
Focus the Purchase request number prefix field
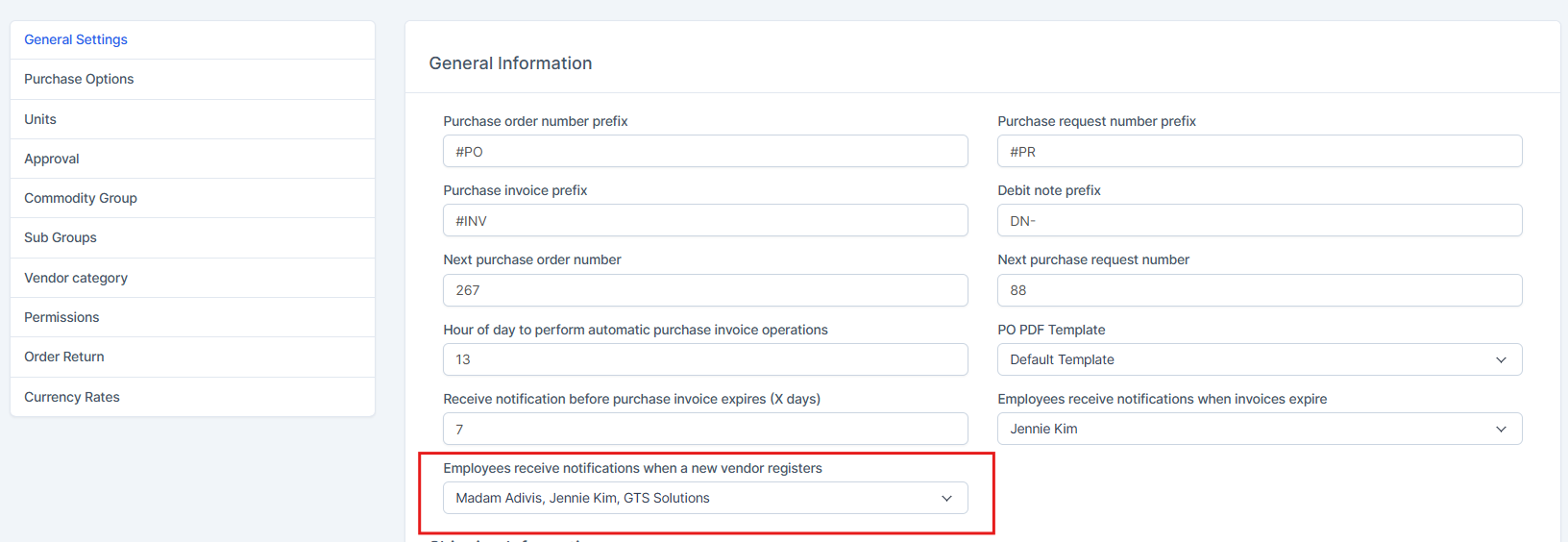[1259, 152]
